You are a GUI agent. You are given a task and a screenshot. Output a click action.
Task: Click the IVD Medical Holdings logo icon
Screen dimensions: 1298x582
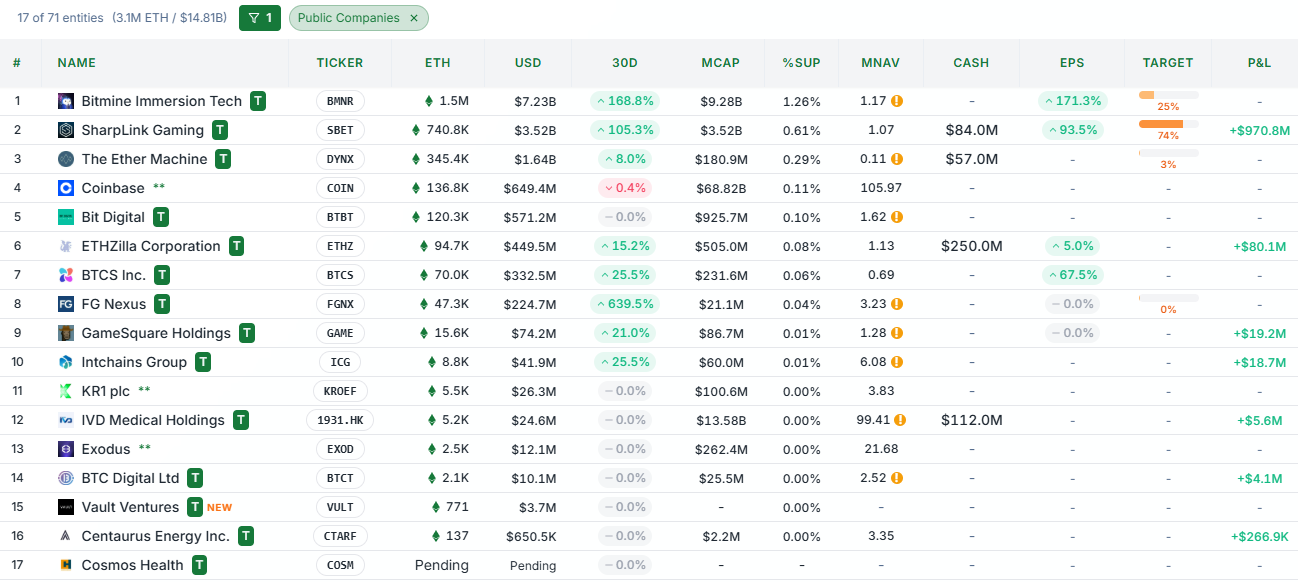tap(66, 420)
